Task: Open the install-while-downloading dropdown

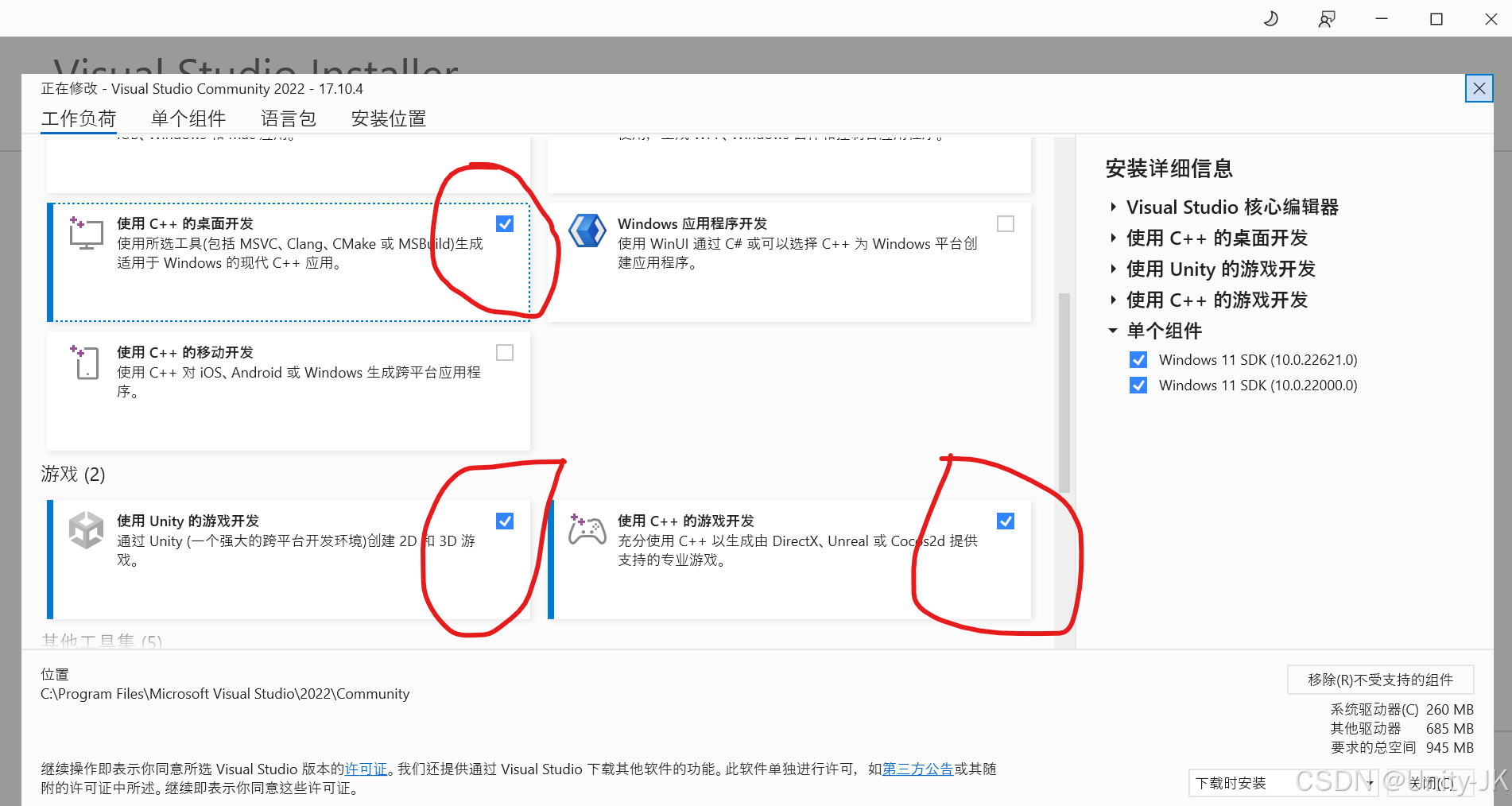Action: point(1284,783)
